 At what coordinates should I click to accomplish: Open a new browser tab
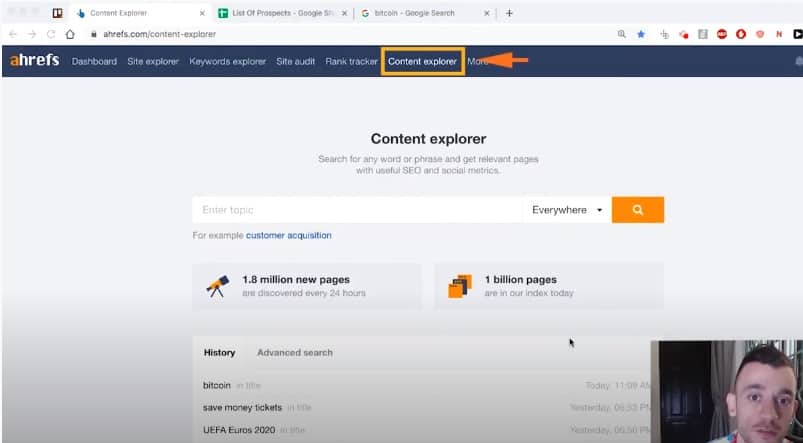[x=509, y=13]
